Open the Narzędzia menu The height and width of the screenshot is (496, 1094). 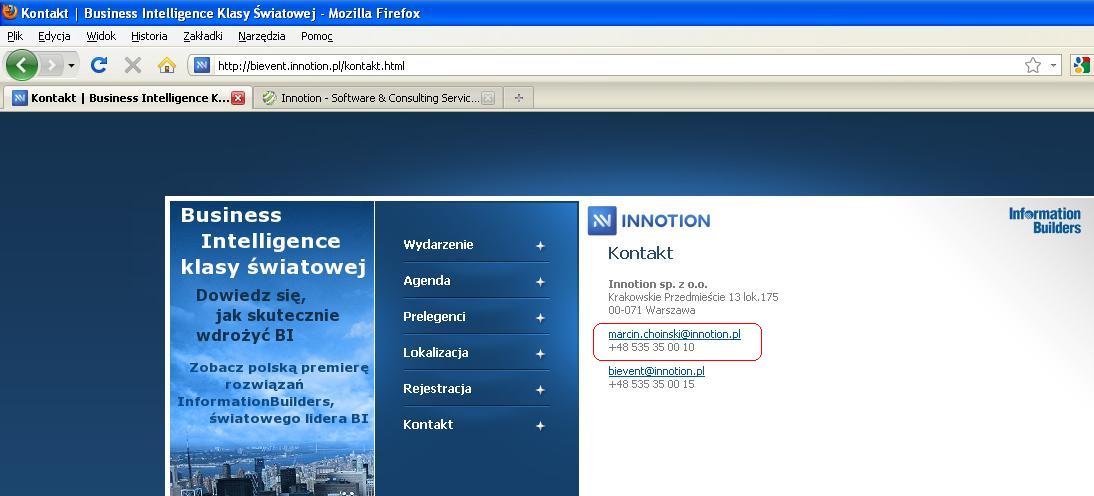tap(262, 36)
